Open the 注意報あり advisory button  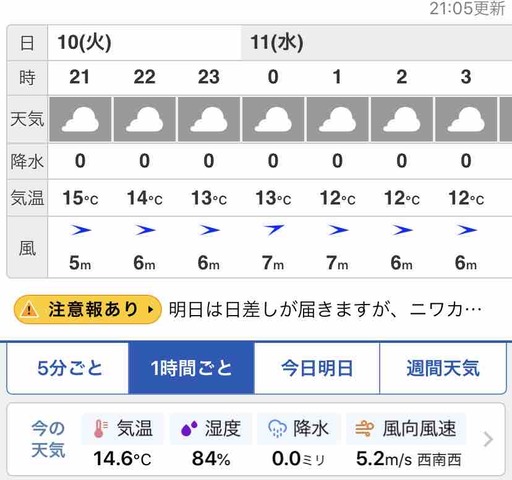88,309
